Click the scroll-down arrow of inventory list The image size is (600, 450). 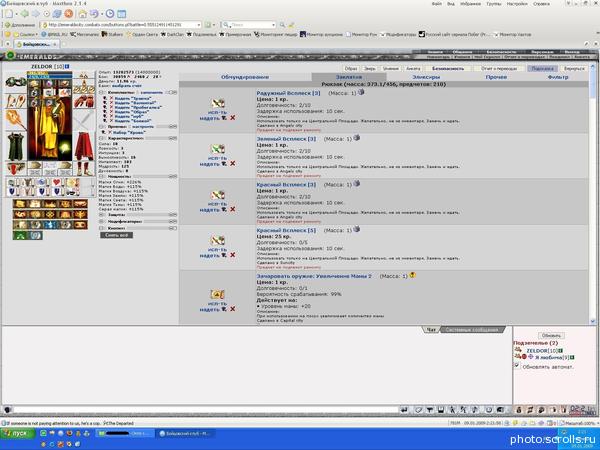pyautogui.click(x=593, y=322)
